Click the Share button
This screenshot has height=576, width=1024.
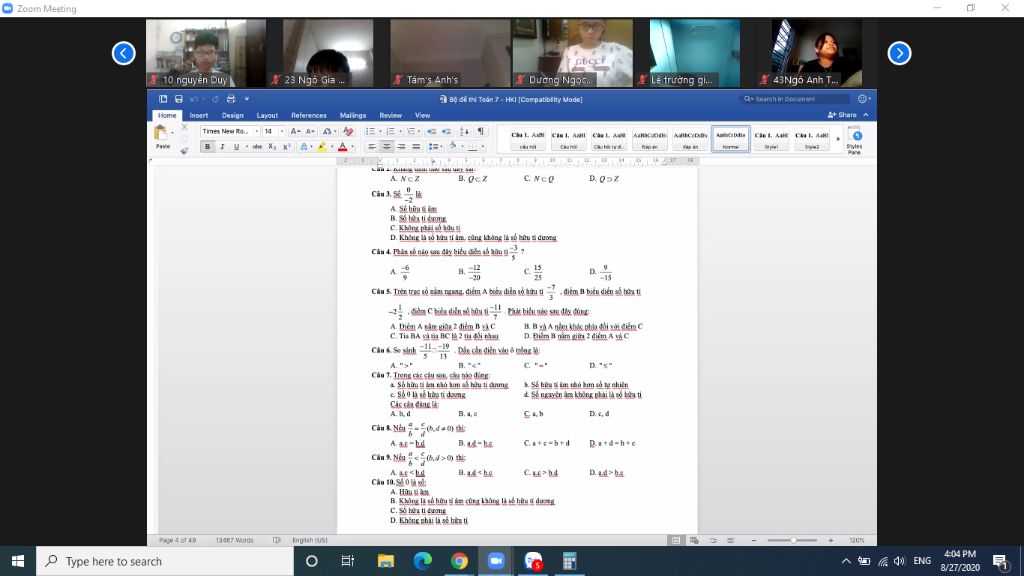(842, 115)
